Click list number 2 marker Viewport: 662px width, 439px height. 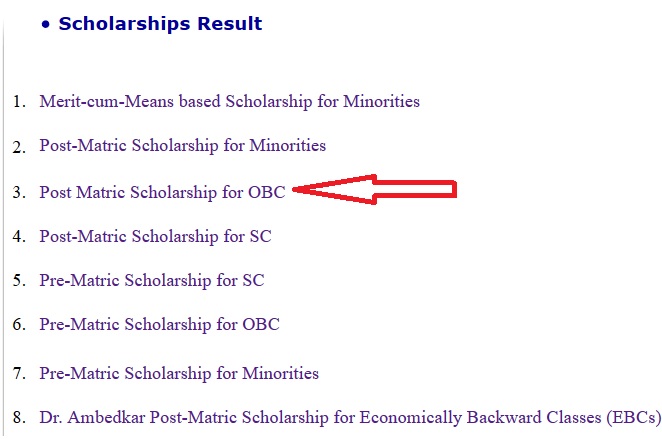(18, 147)
